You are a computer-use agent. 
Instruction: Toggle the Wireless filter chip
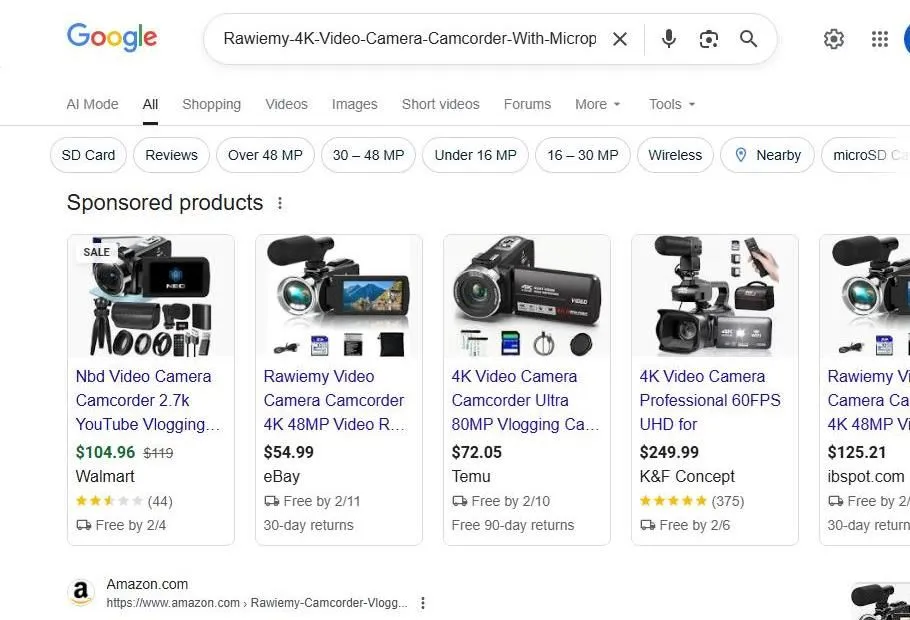pos(675,155)
